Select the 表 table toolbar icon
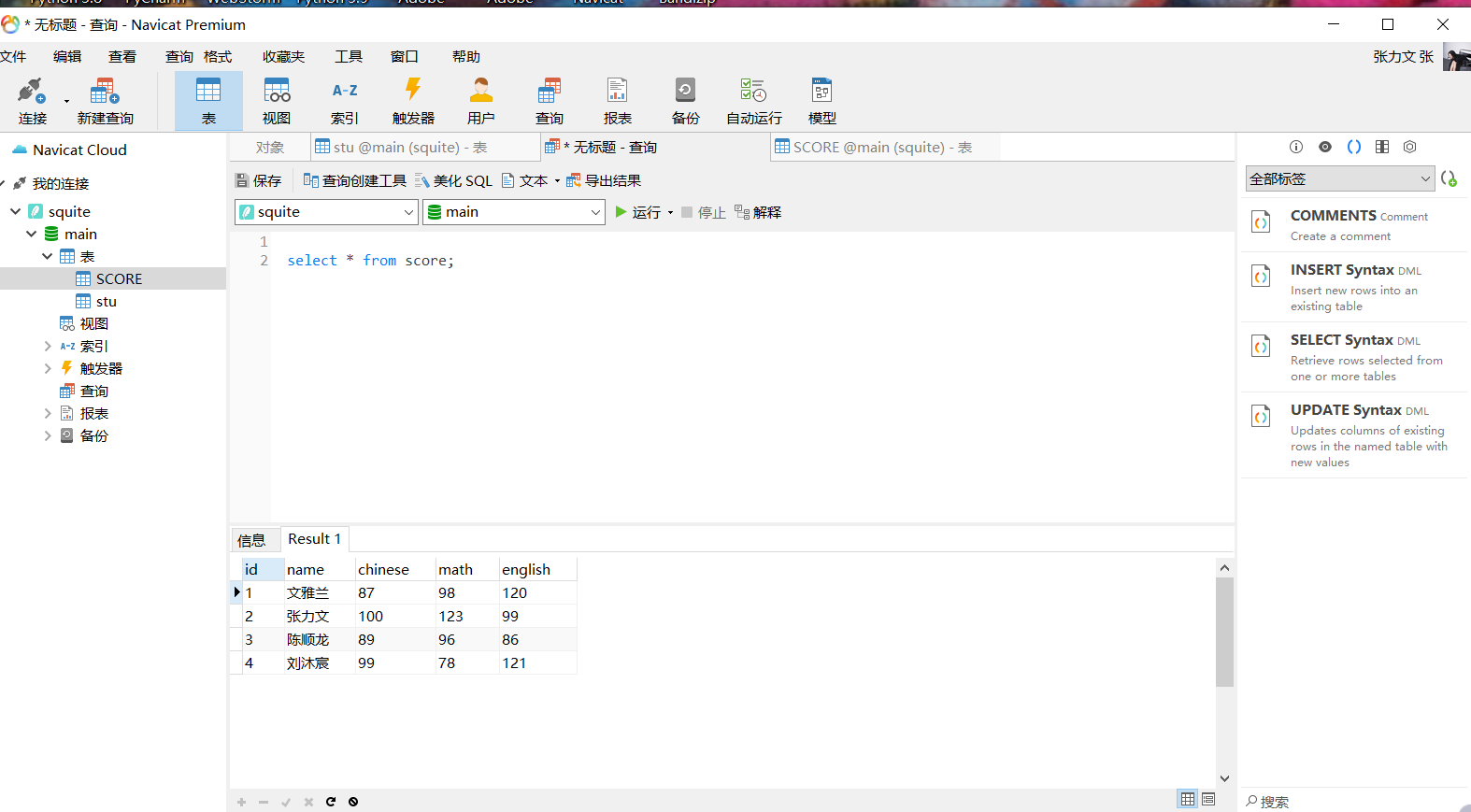 (208, 101)
